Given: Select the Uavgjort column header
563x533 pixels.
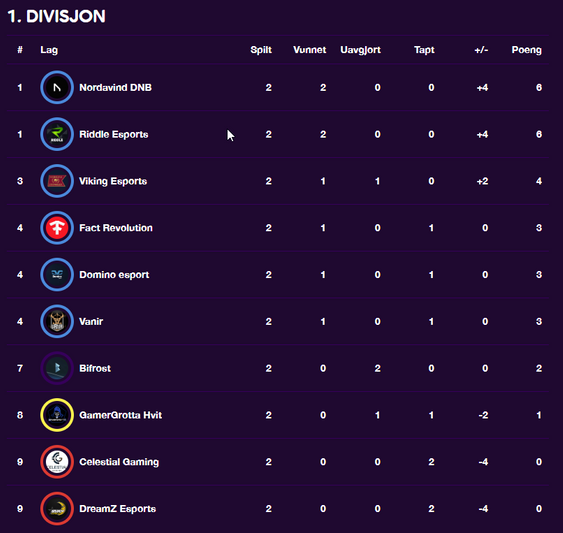Looking at the screenshot, I should pyautogui.click(x=360, y=50).
